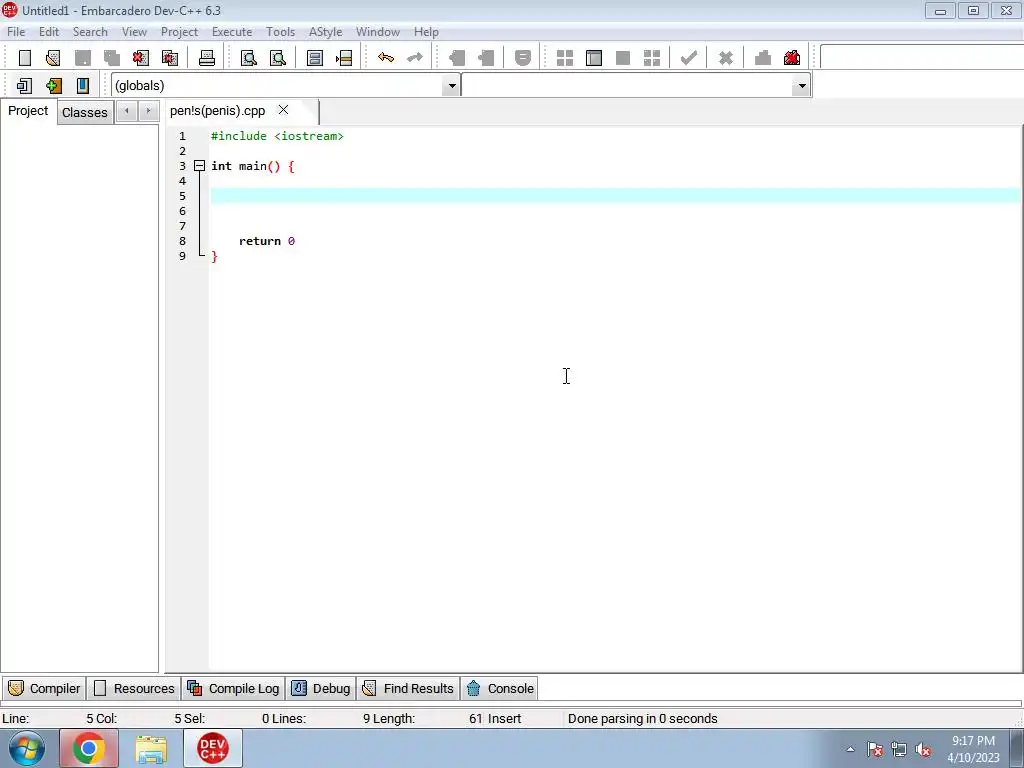Open the Compile Log bottom tab
Screen dimensions: 1024x768
[233, 688]
